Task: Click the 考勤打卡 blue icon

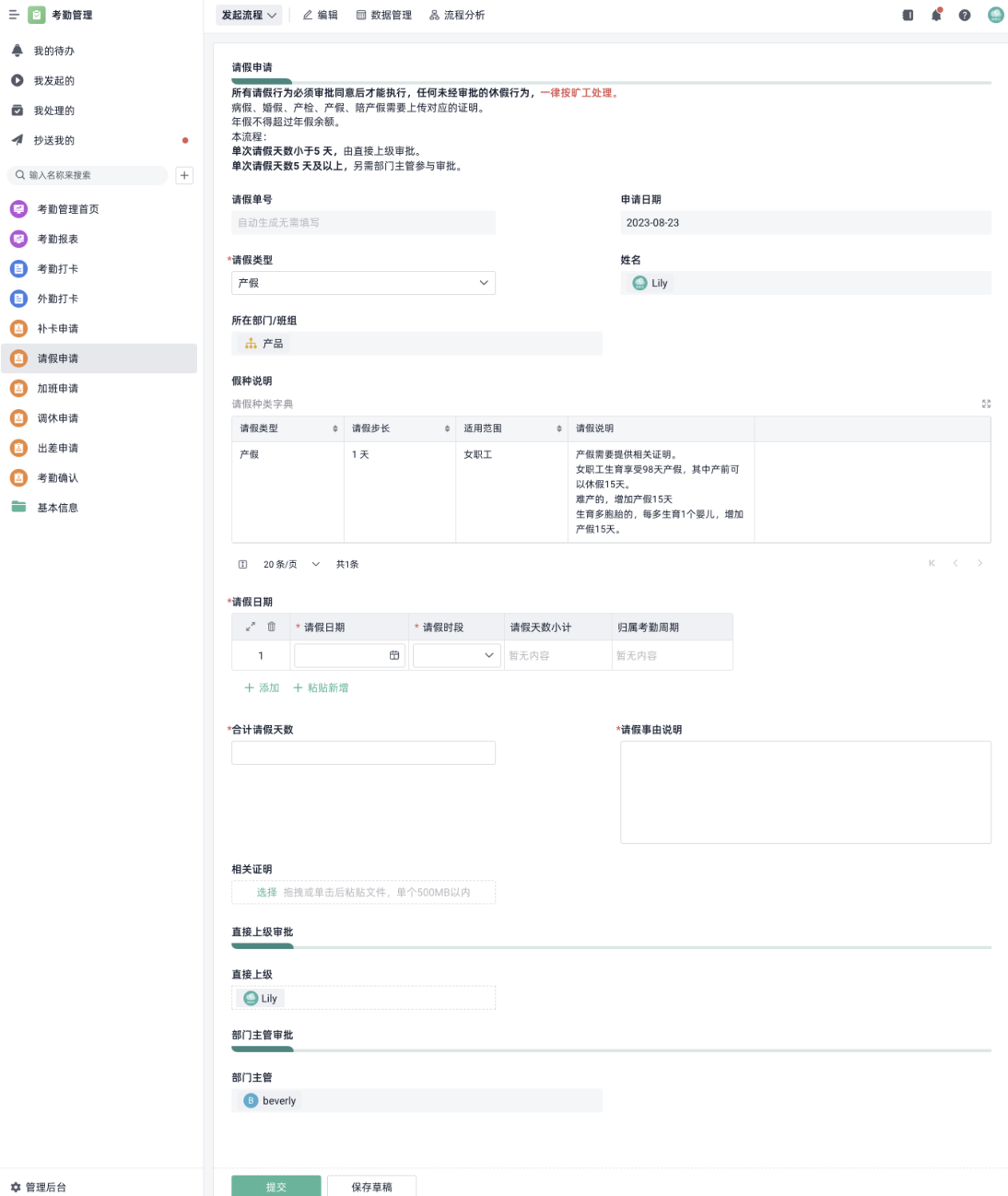Action: [18, 269]
